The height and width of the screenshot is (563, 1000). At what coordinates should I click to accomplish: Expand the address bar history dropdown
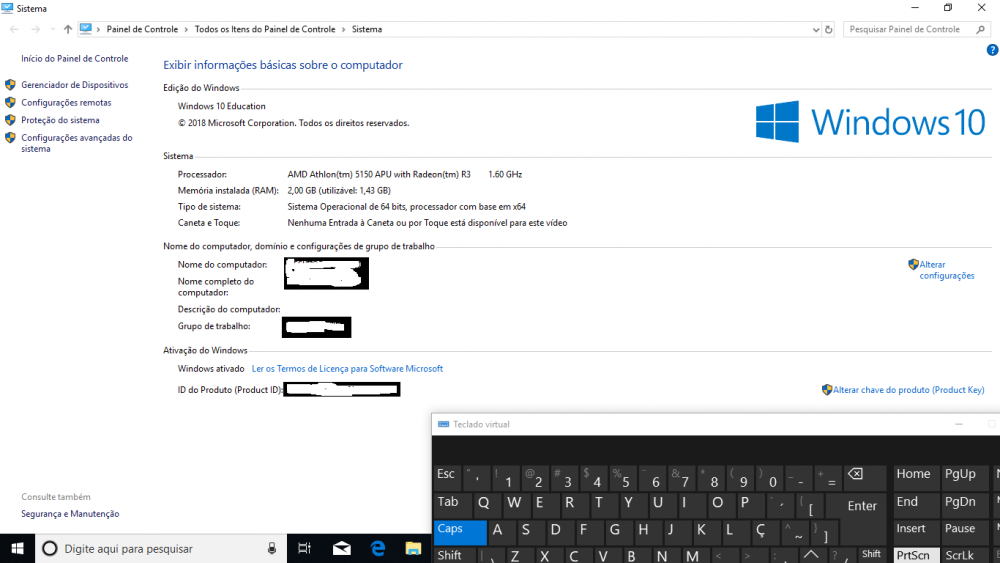click(x=815, y=30)
